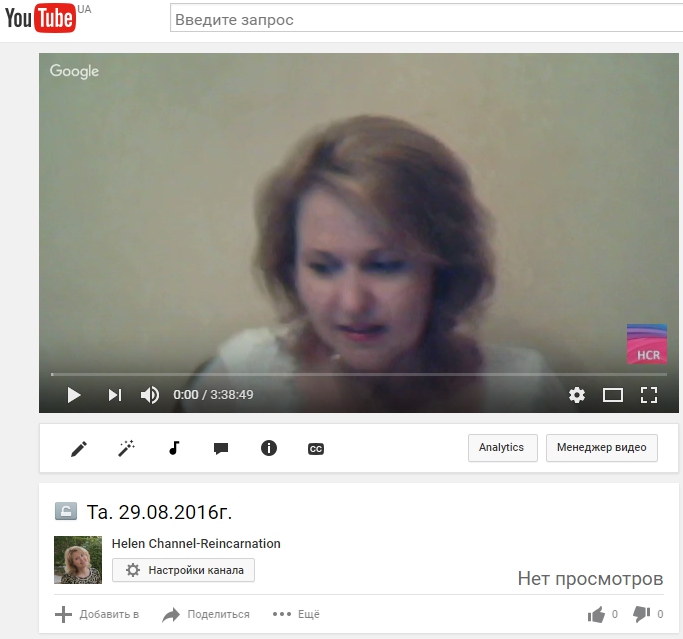The image size is (683, 639).
Task: Open Менеджер видео
Action: pos(601,448)
